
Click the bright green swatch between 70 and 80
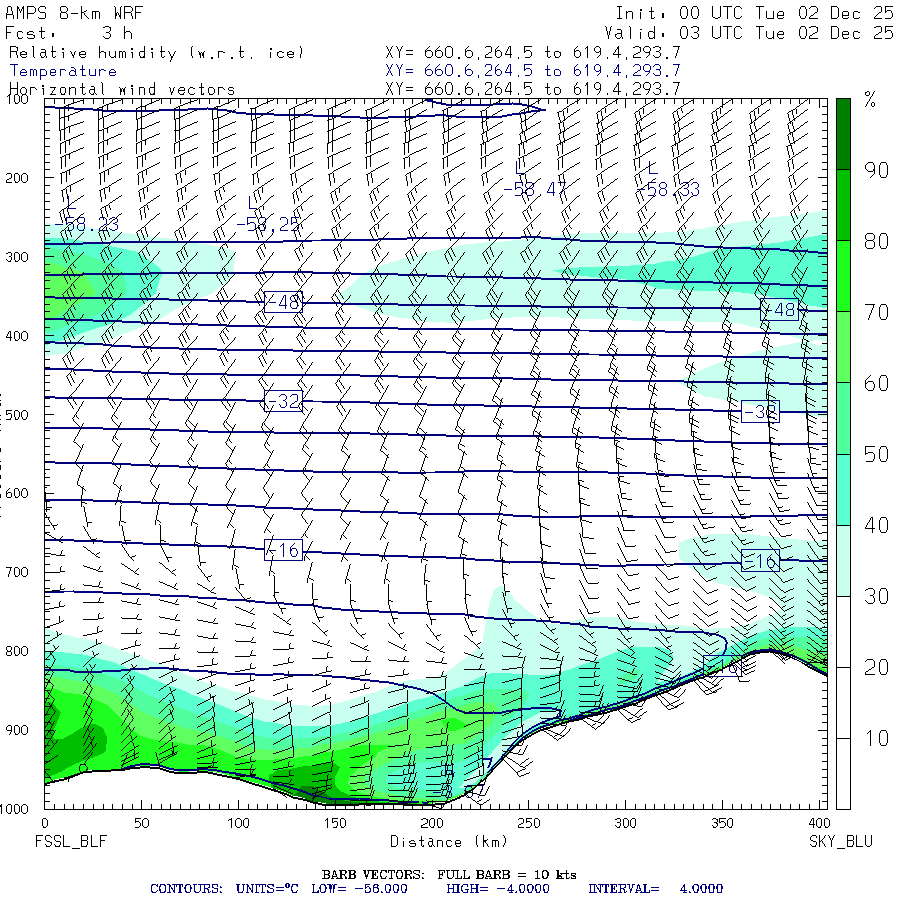(843, 276)
